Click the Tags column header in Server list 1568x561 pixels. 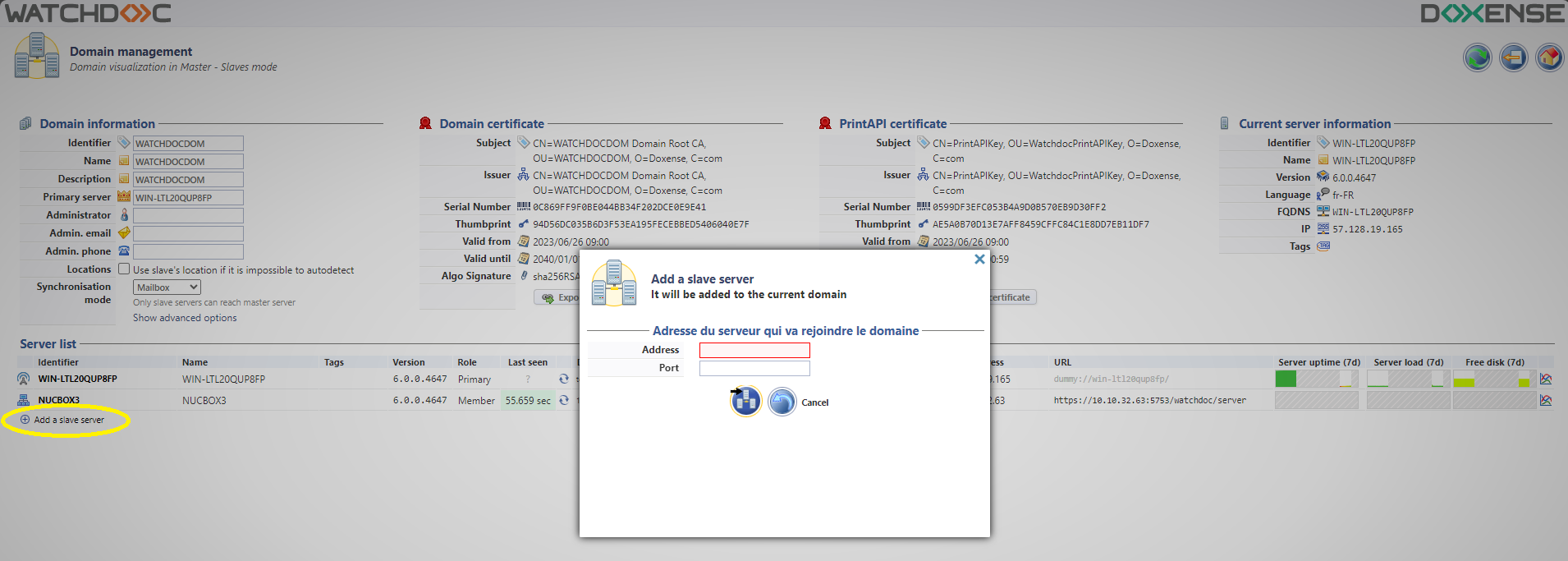[x=333, y=362]
